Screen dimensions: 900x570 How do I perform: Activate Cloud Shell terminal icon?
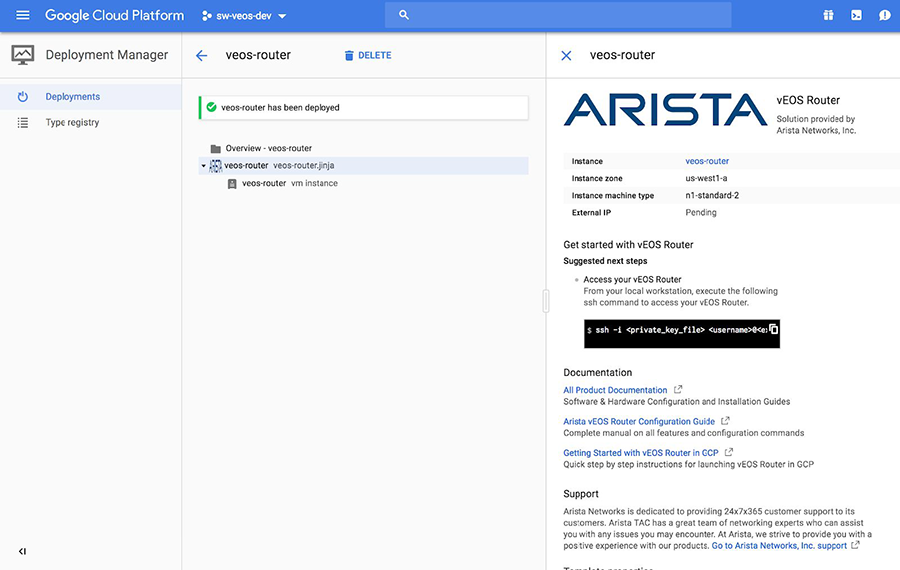click(856, 15)
